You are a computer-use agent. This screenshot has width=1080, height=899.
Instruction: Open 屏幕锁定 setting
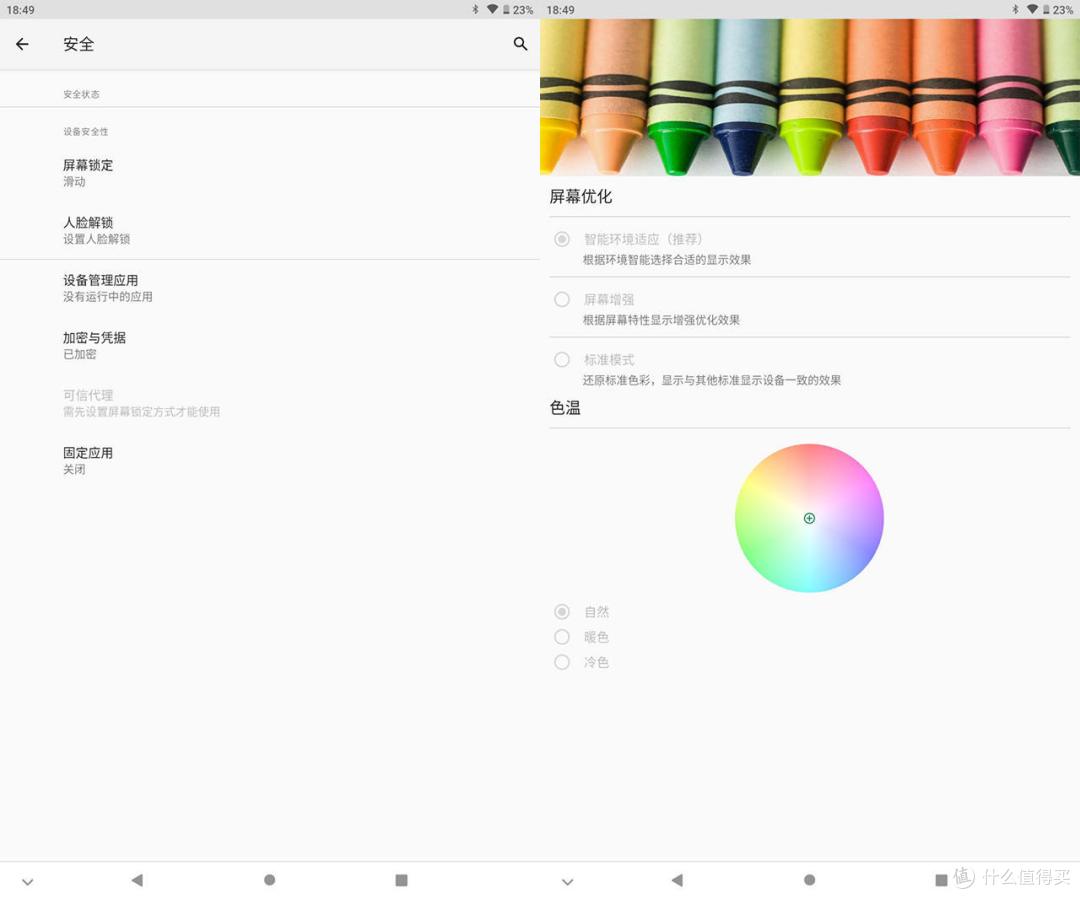pyautogui.click(x=270, y=173)
